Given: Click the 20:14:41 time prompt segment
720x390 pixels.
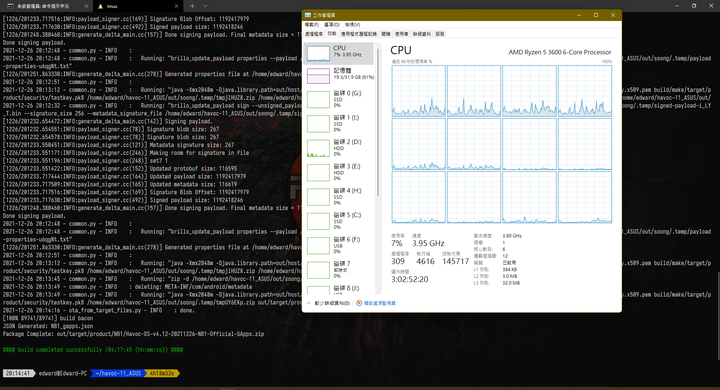Looking at the screenshot, I should 18,373.
